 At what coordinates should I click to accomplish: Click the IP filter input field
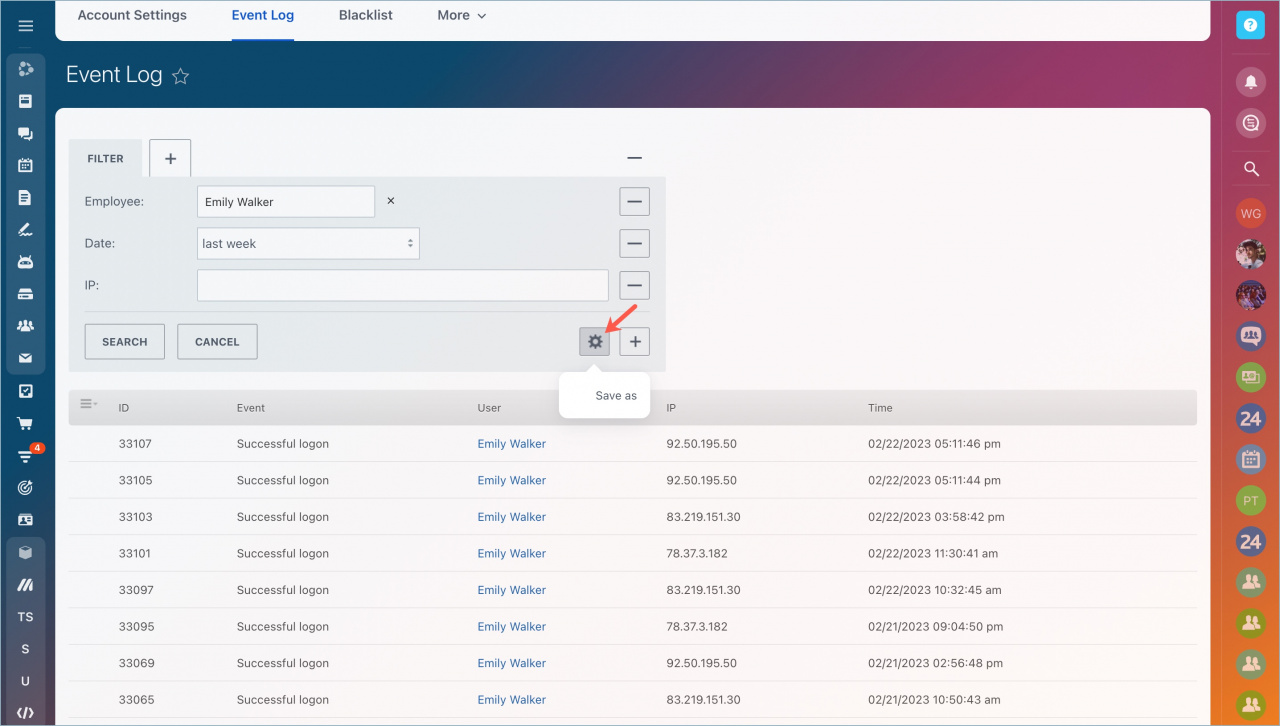pos(403,285)
